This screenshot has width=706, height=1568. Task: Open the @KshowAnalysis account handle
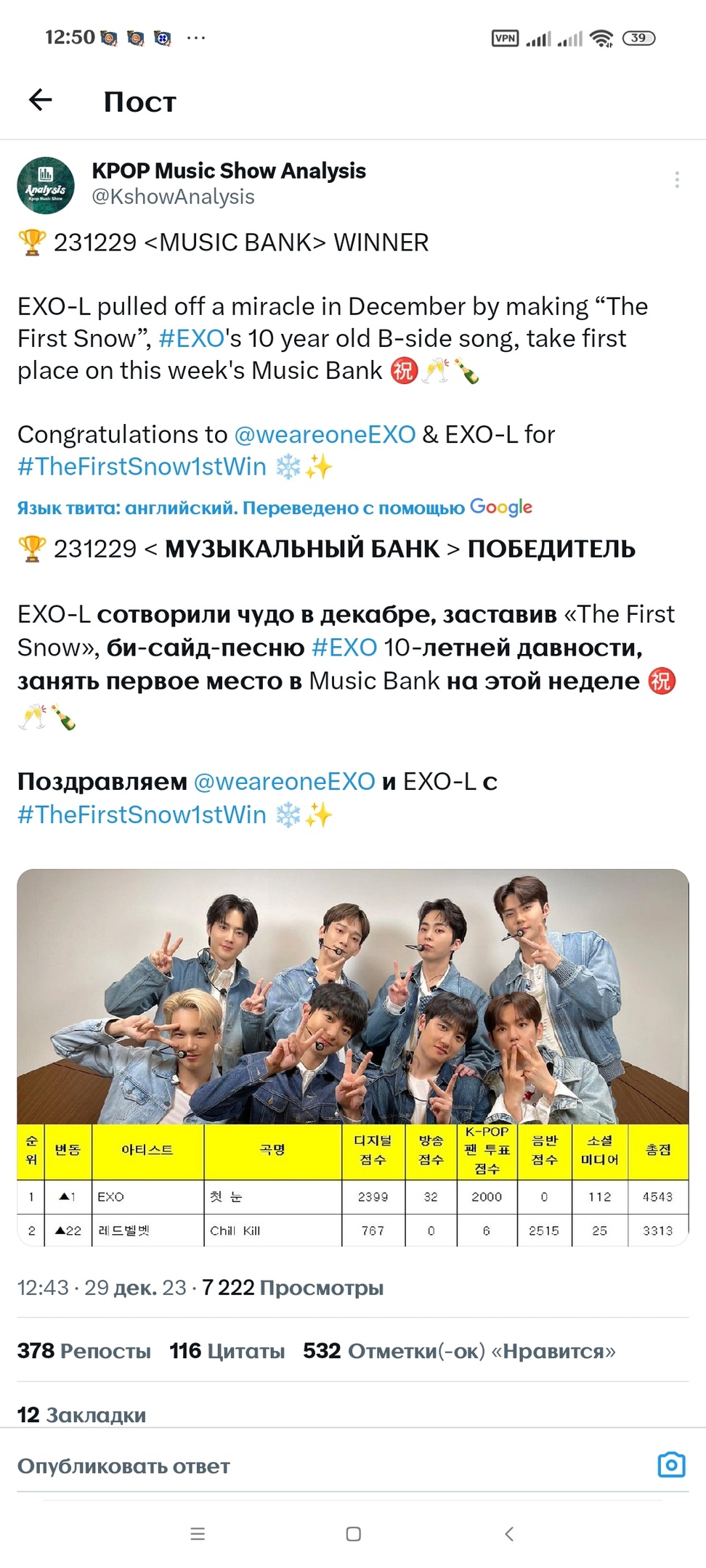tap(173, 197)
